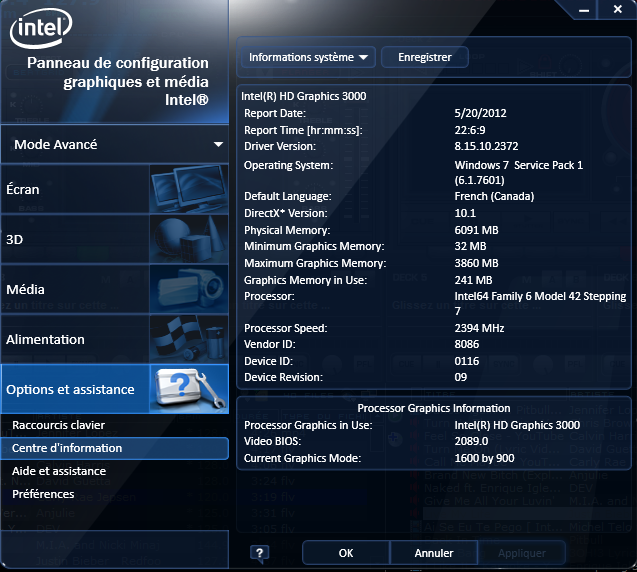Viewport: 637px width, 572px height.
Task: Click the report time value 22:6:9
Action: tap(470, 130)
